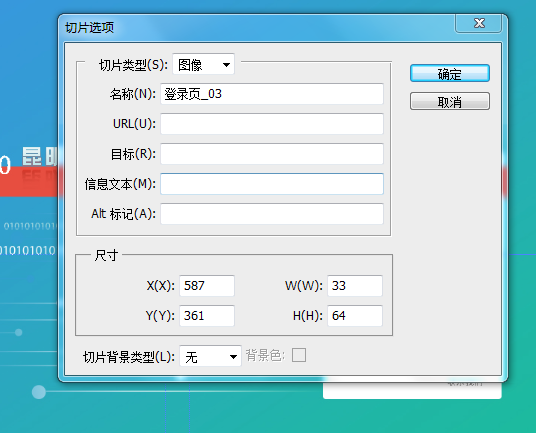Click the 信息文本(M) input field

tap(272, 184)
